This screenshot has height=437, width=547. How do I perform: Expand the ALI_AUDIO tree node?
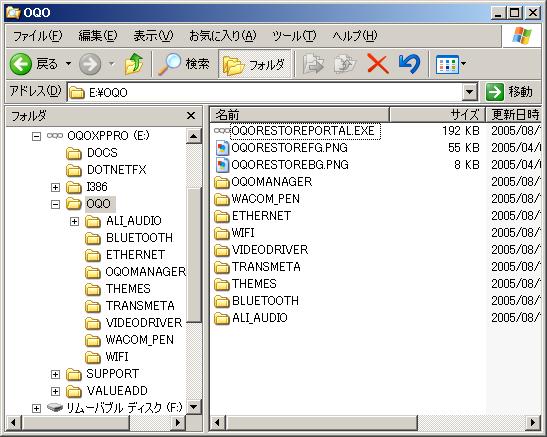click(74, 221)
